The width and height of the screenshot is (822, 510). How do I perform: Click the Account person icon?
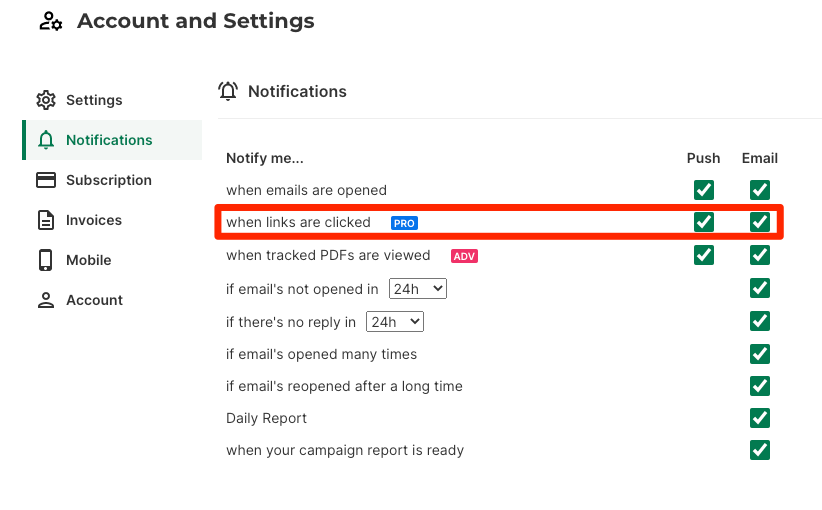45,300
